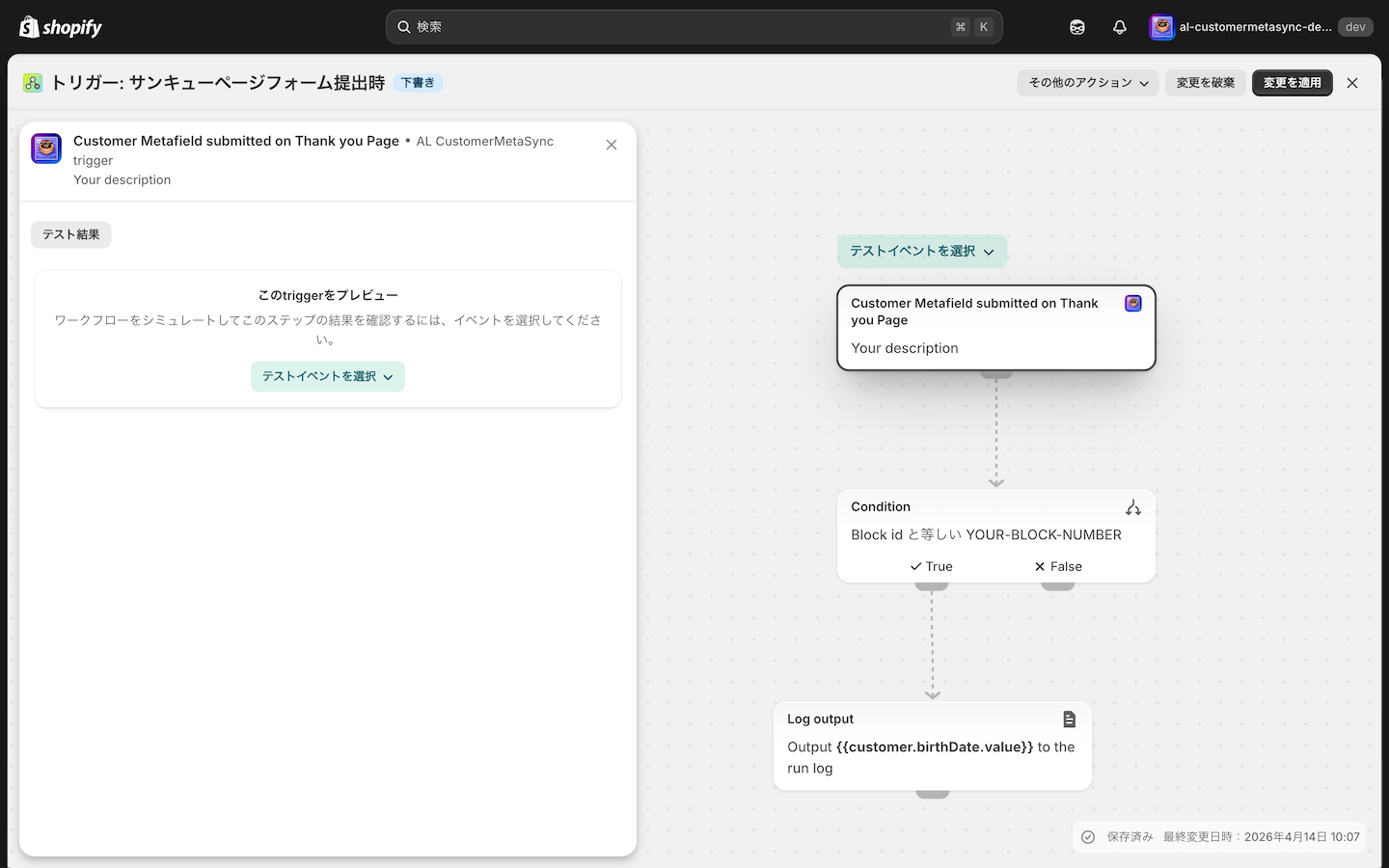Click the Condition branch icon
The width and height of the screenshot is (1389, 868).
(x=1133, y=507)
